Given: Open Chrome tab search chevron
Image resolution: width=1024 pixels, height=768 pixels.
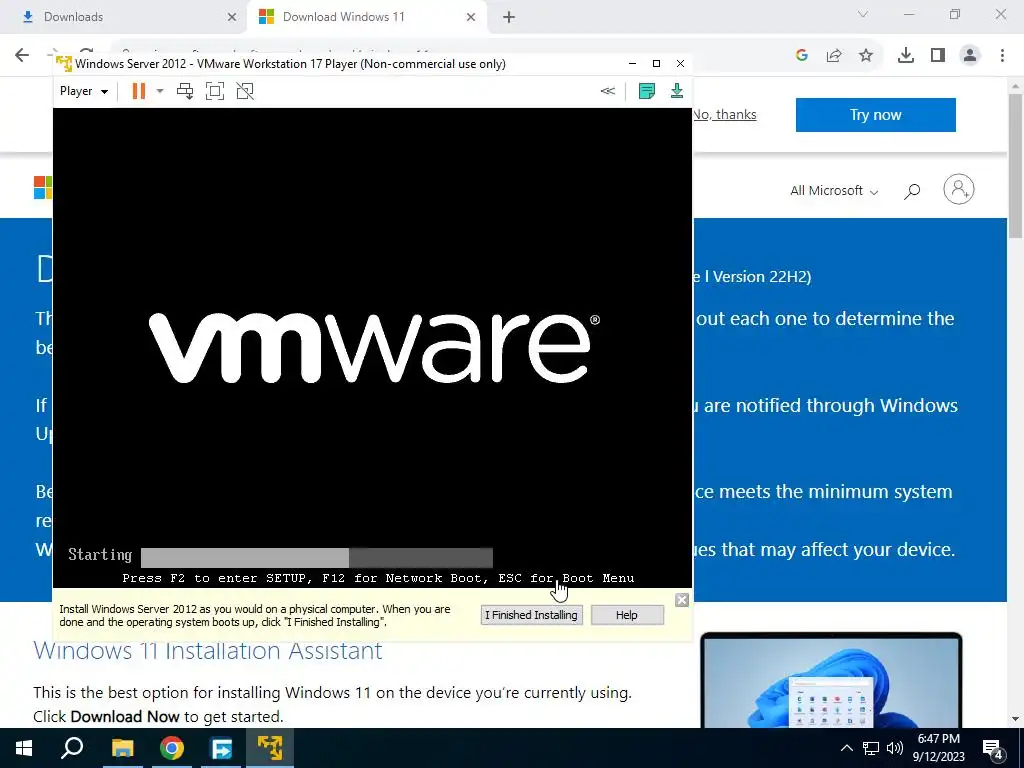Looking at the screenshot, I should point(863,14).
